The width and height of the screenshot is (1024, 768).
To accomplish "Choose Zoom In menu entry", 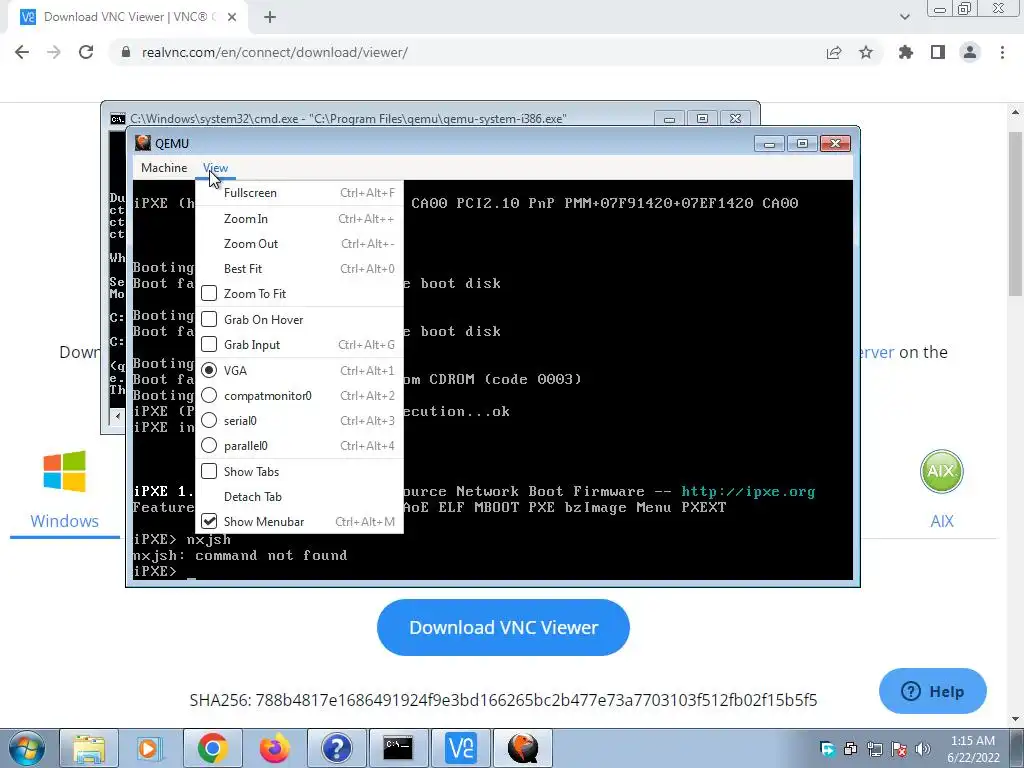I will pos(300,219).
